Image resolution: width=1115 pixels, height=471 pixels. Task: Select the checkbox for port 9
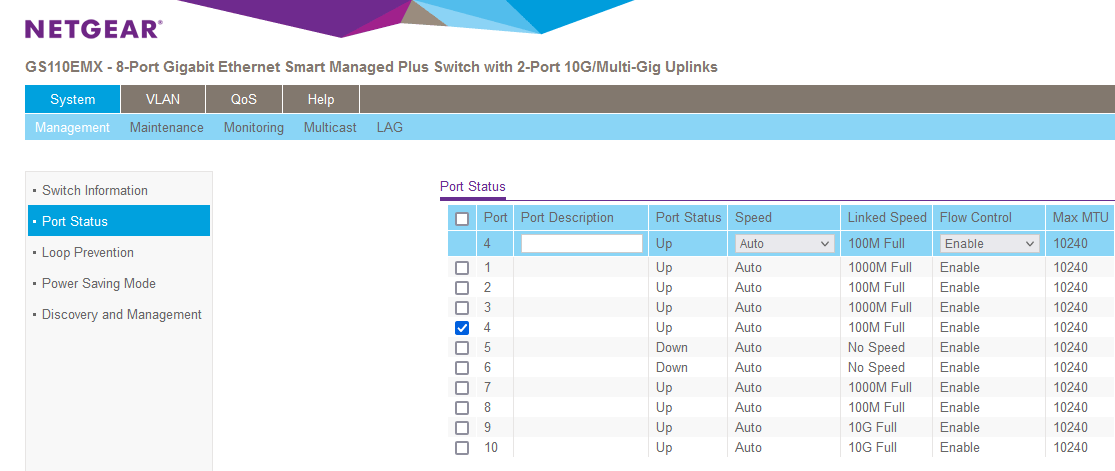click(462, 428)
